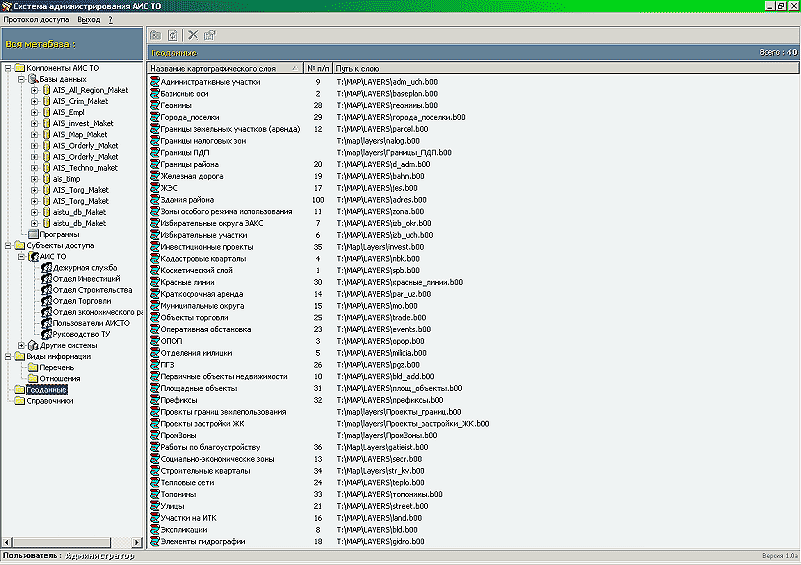
Task: Click the refresh toolbar icon
Action: tap(172, 35)
